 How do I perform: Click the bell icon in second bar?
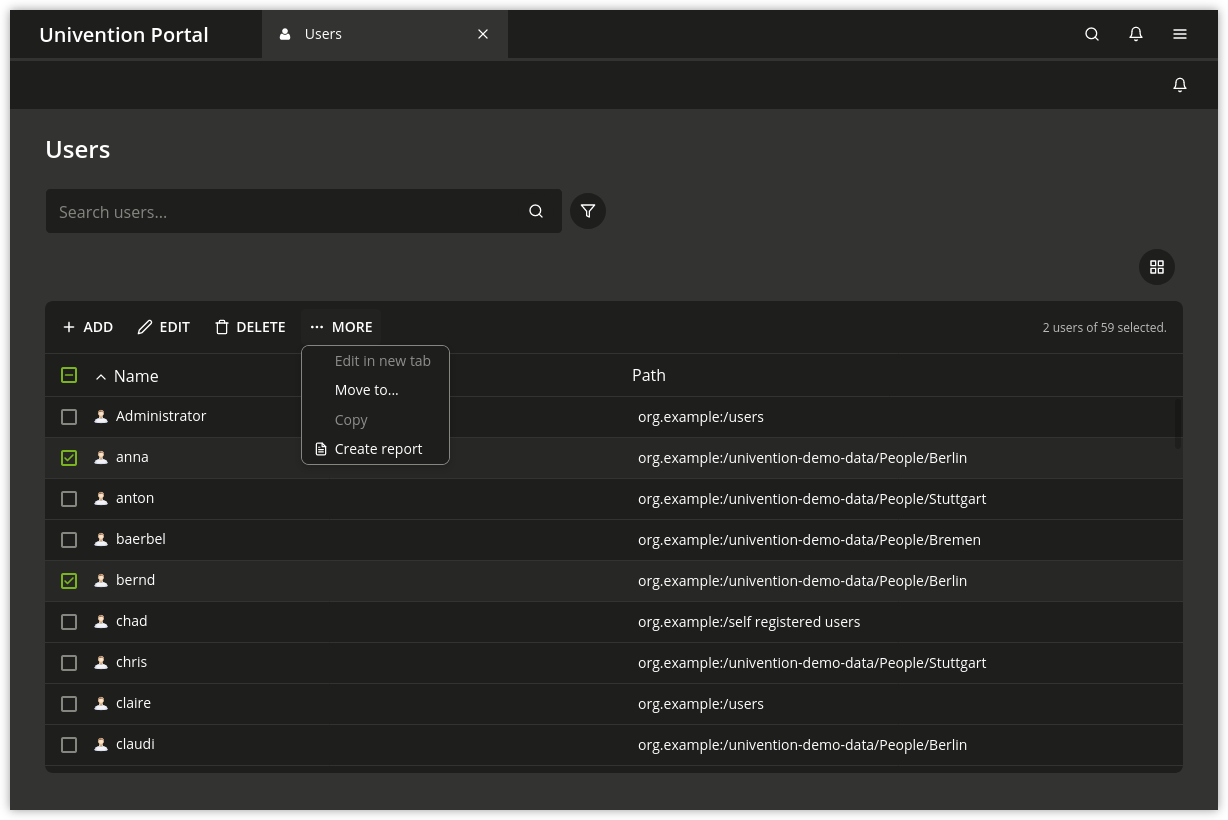(1180, 85)
